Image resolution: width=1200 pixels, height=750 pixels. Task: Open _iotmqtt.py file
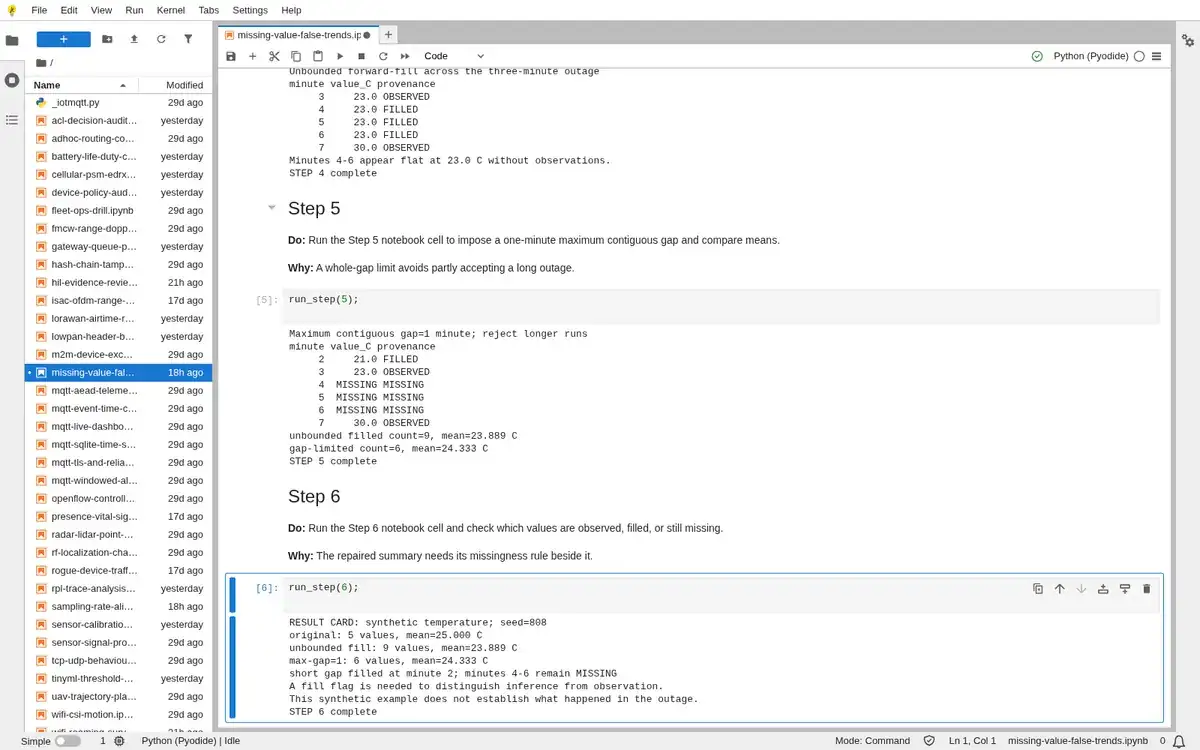[x=118, y=102]
